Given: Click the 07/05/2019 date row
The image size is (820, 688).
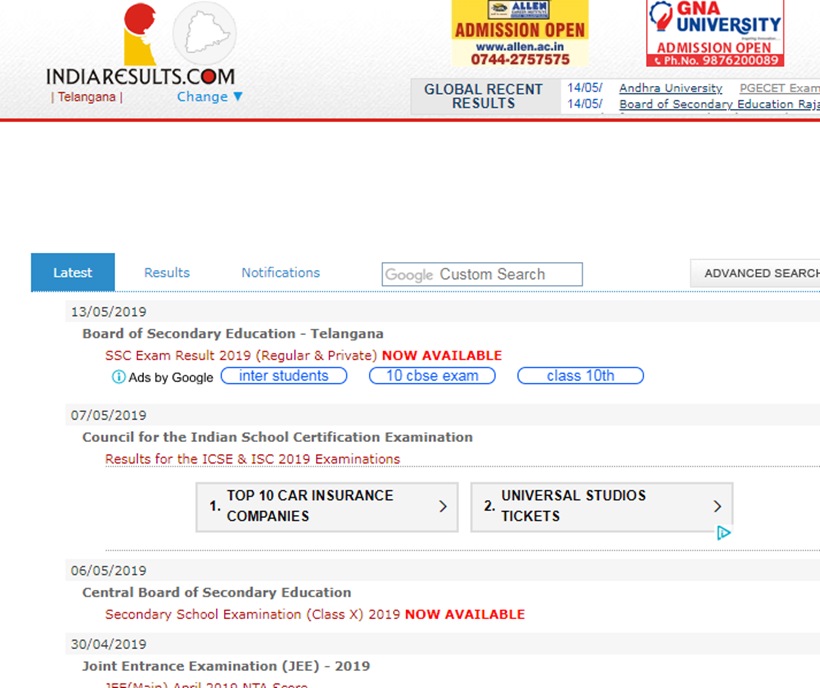Looking at the screenshot, I should point(442,415).
